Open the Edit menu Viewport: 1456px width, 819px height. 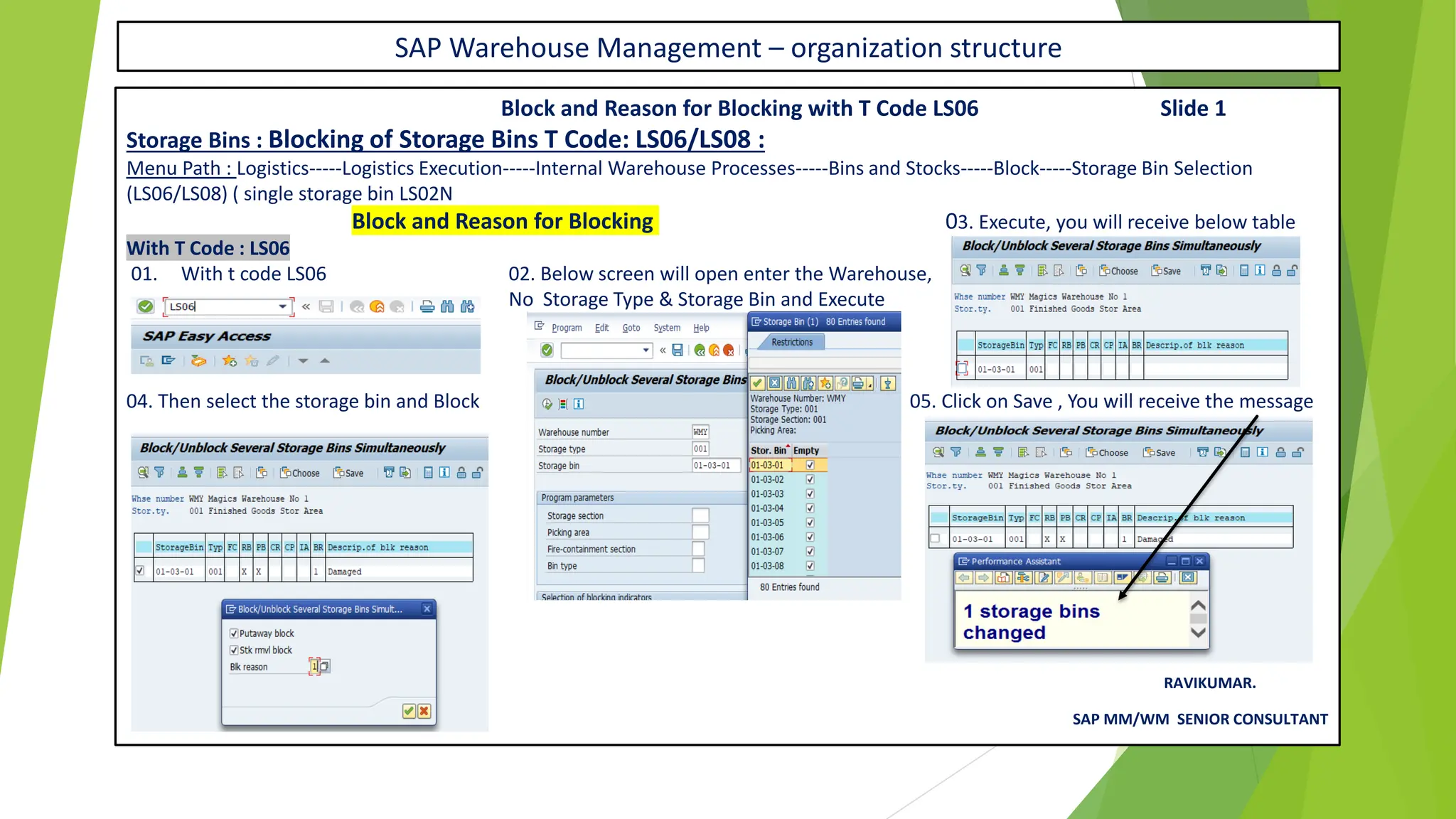coord(601,328)
